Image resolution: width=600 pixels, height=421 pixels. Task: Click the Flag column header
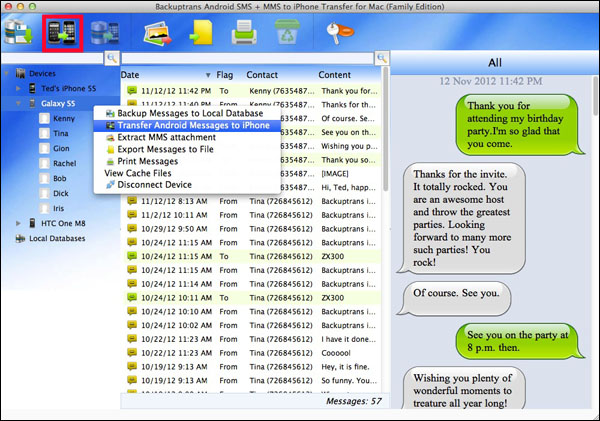(225, 75)
